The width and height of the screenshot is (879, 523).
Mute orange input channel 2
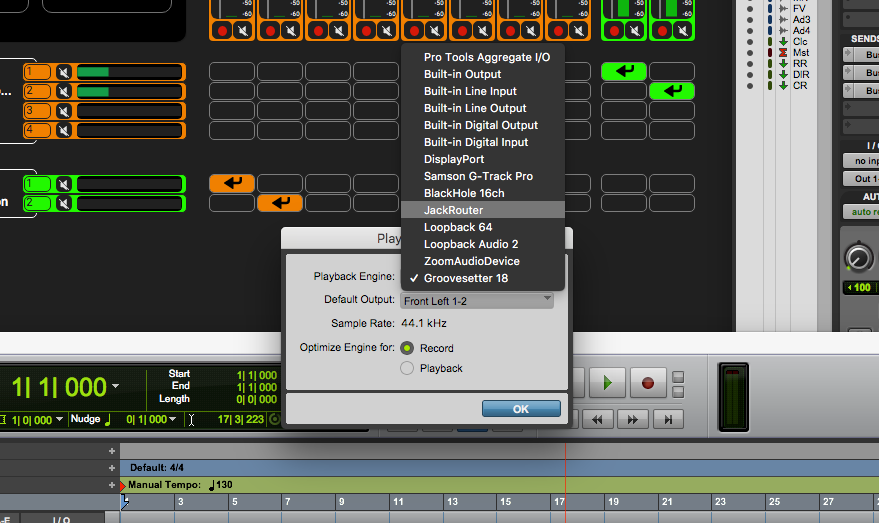tap(64, 91)
